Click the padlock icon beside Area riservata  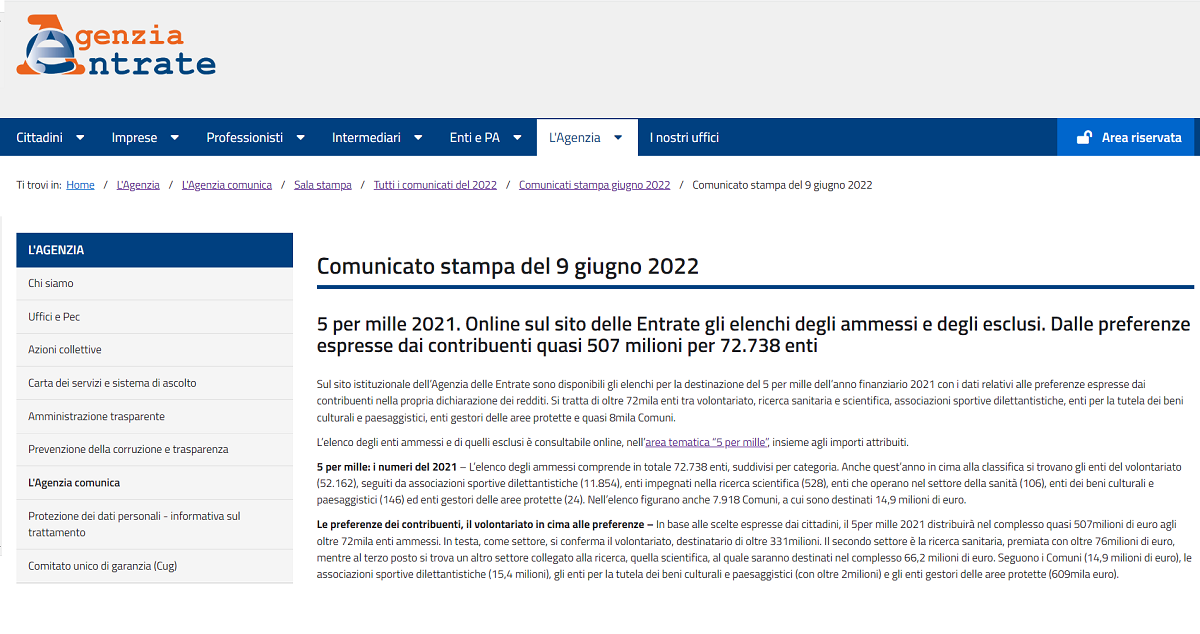[1084, 138]
